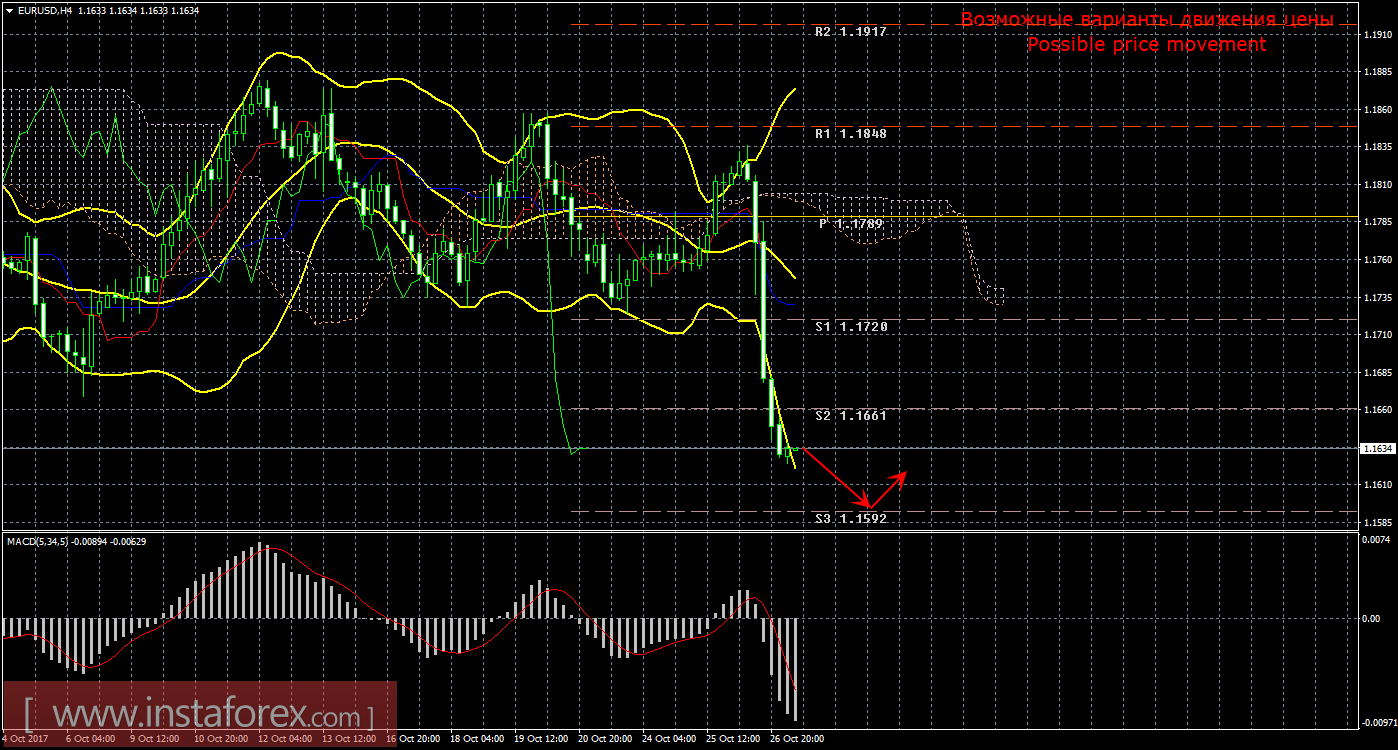Select the S2 1.1661 support label
The image size is (1398, 750).
[x=850, y=415]
